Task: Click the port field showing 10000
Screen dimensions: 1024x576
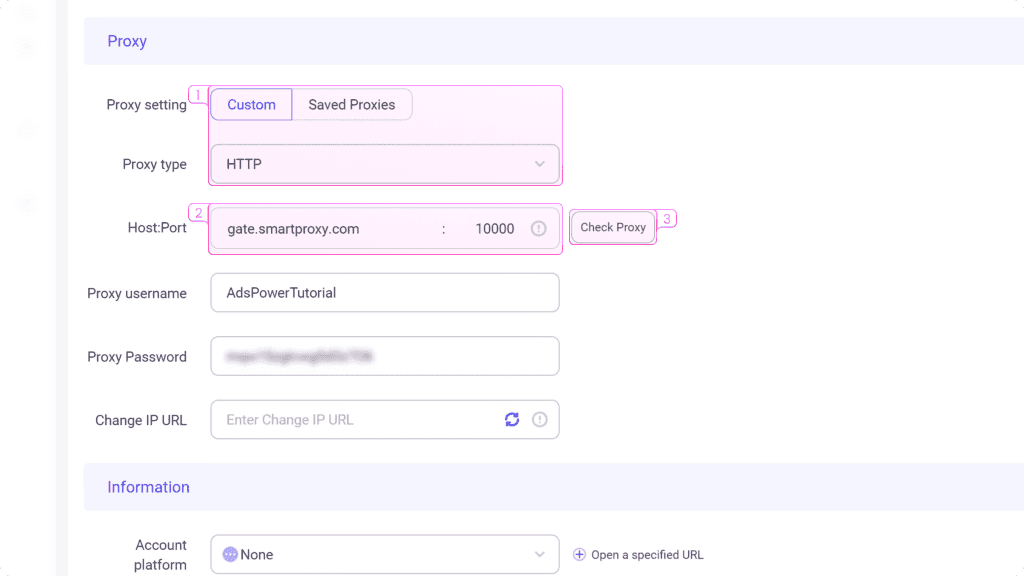Action: (494, 229)
